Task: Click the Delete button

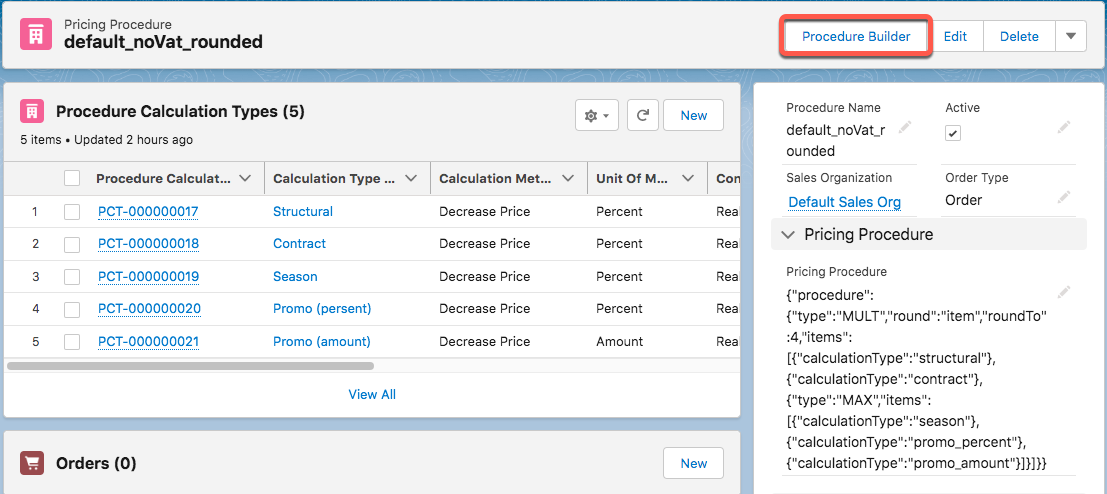Action: (x=1019, y=36)
